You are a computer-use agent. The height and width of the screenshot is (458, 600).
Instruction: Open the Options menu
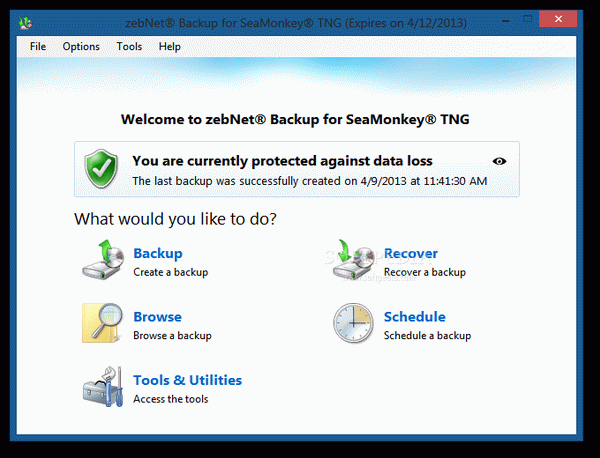[81, 47]
